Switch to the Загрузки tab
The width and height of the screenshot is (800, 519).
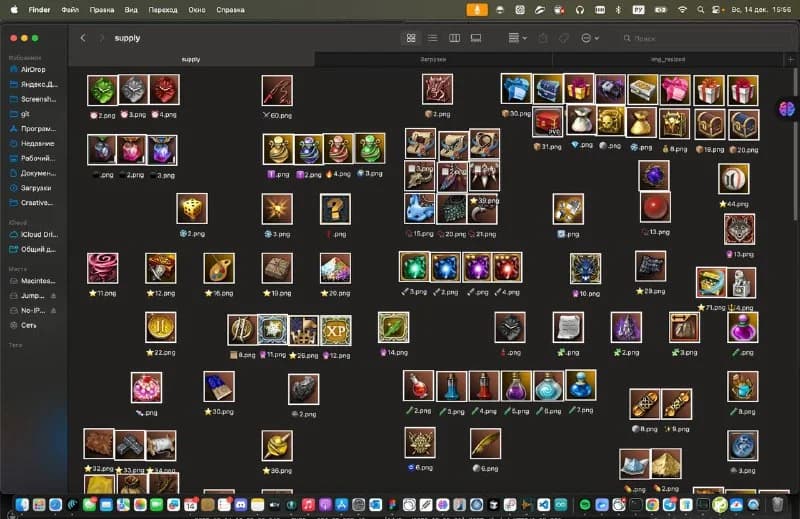pos(433,59)
